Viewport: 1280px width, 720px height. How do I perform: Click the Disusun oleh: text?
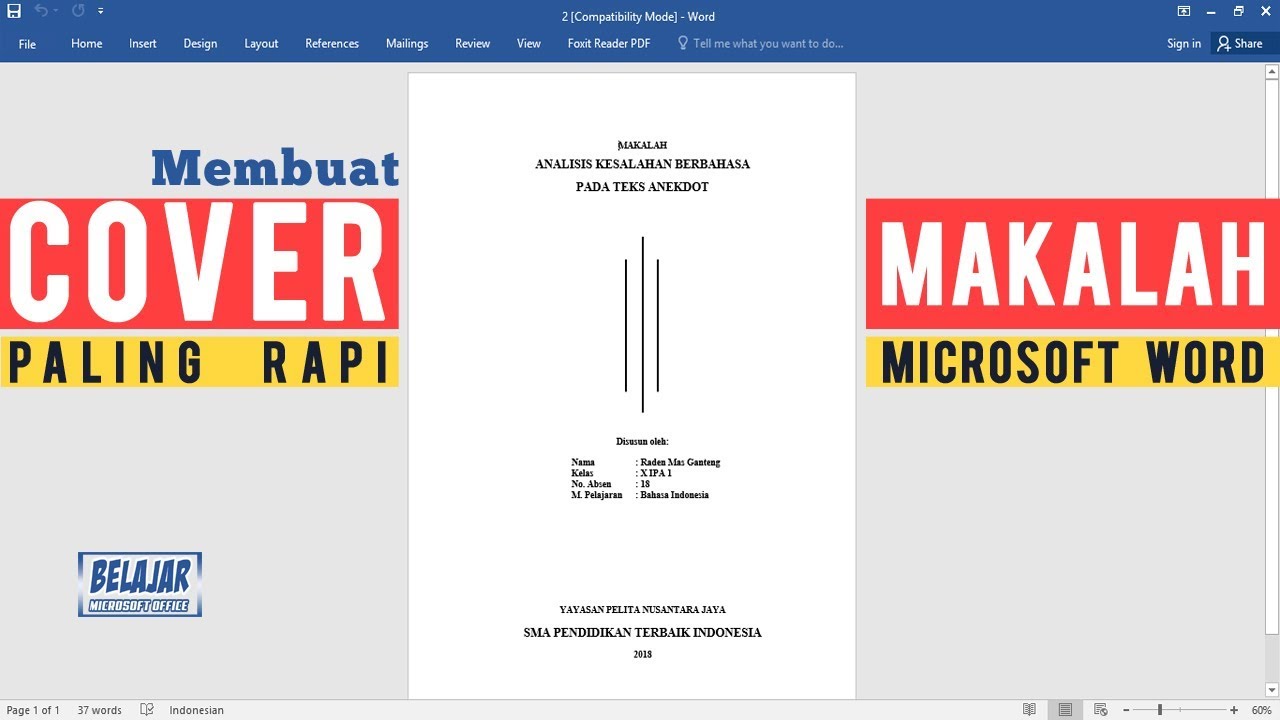(642, 441)
